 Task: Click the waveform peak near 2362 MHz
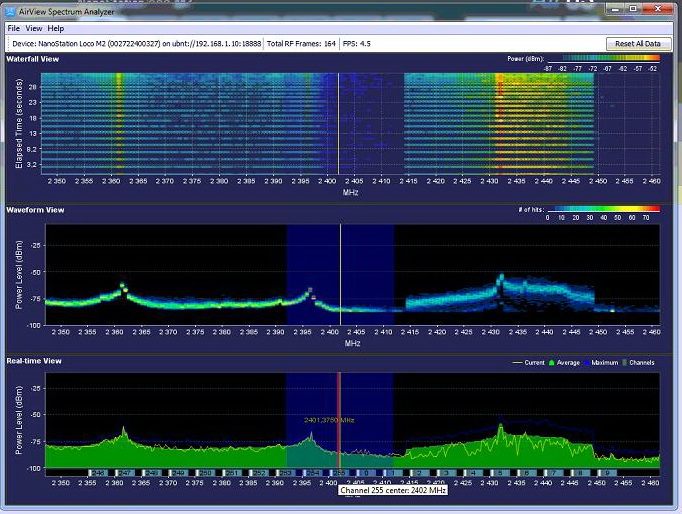(123, 286)
